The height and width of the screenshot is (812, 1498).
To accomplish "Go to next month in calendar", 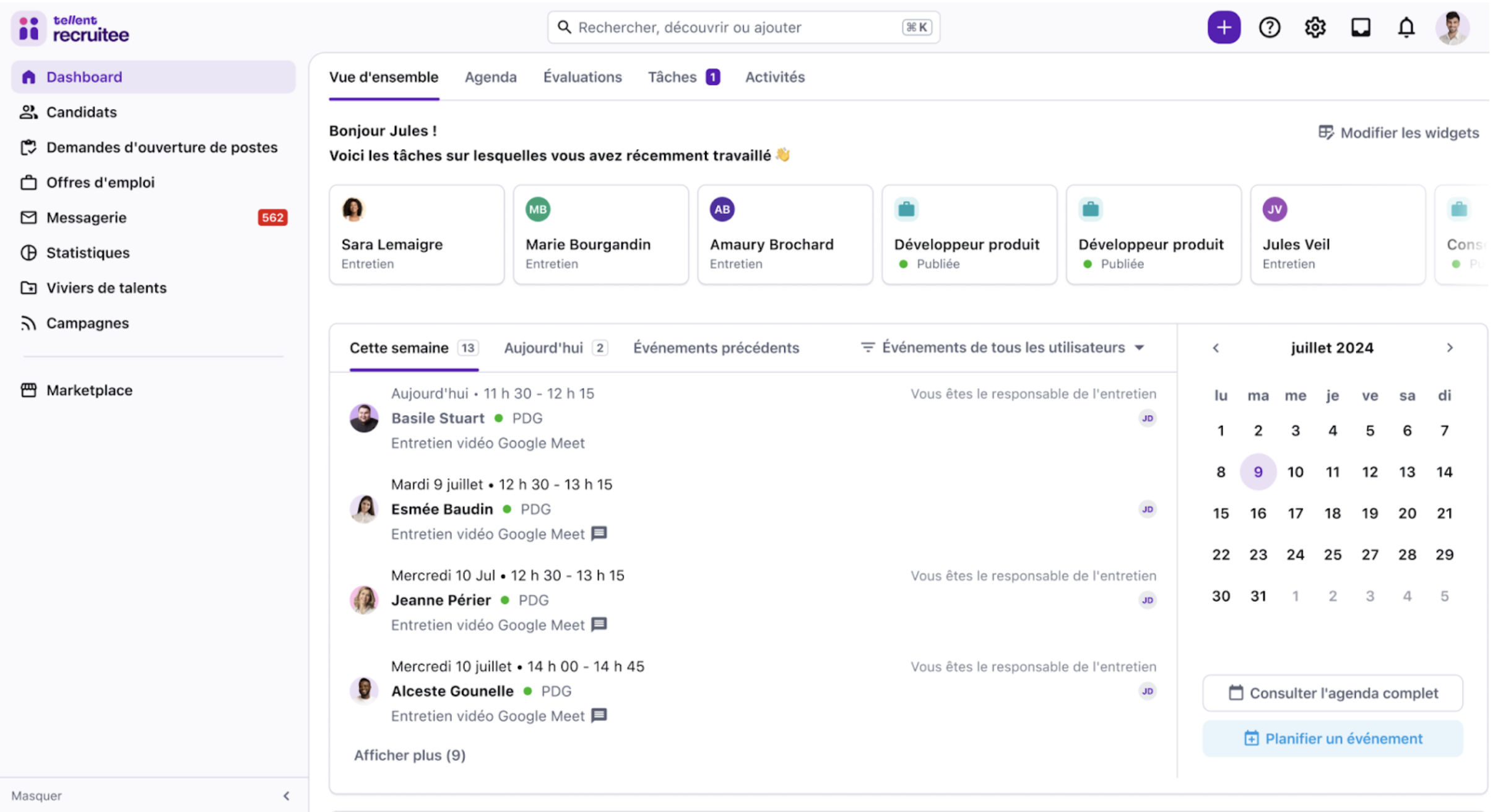I will (x=1450, y=348).
